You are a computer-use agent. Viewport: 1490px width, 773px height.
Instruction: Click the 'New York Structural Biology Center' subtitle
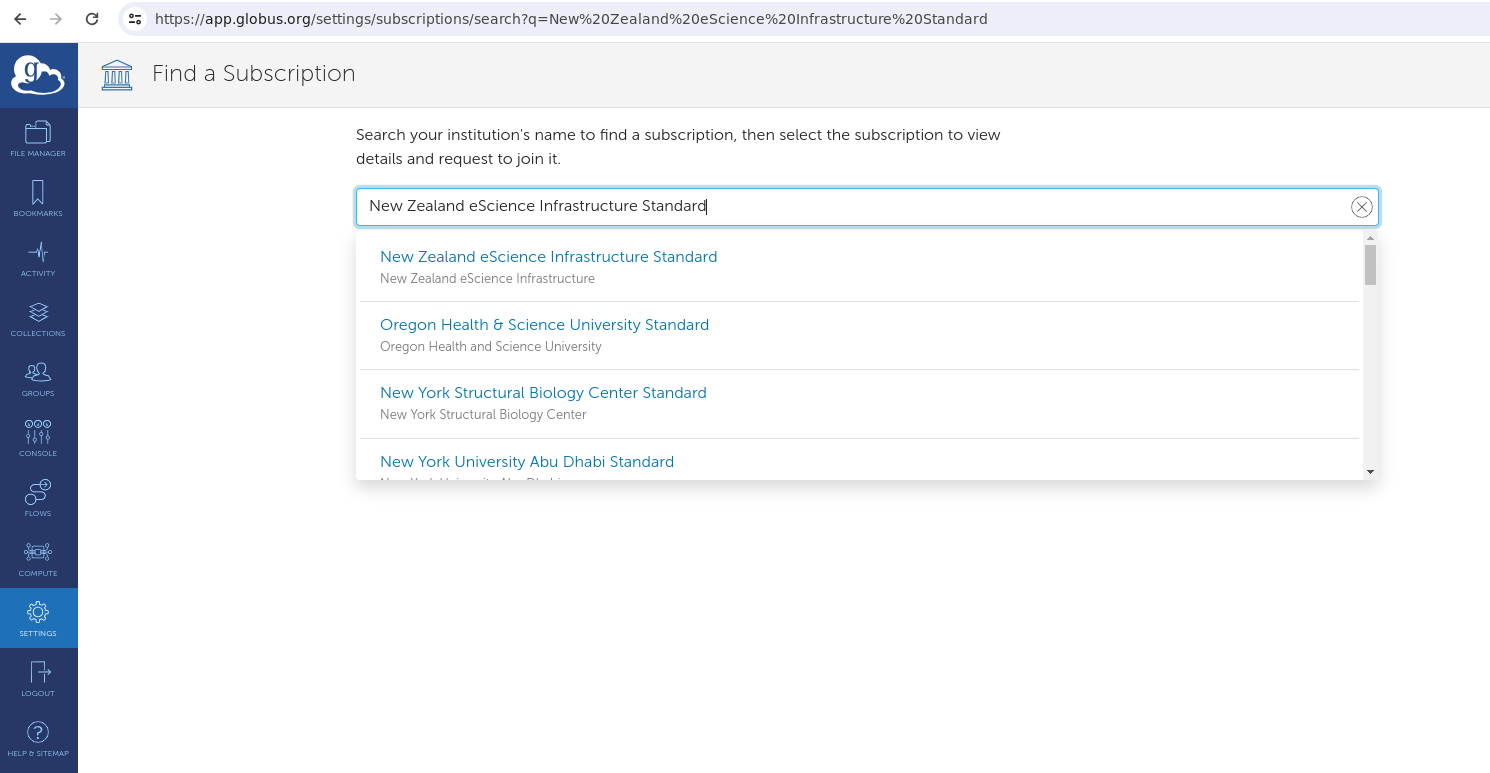pyautogui.click(x=483, y=415)
